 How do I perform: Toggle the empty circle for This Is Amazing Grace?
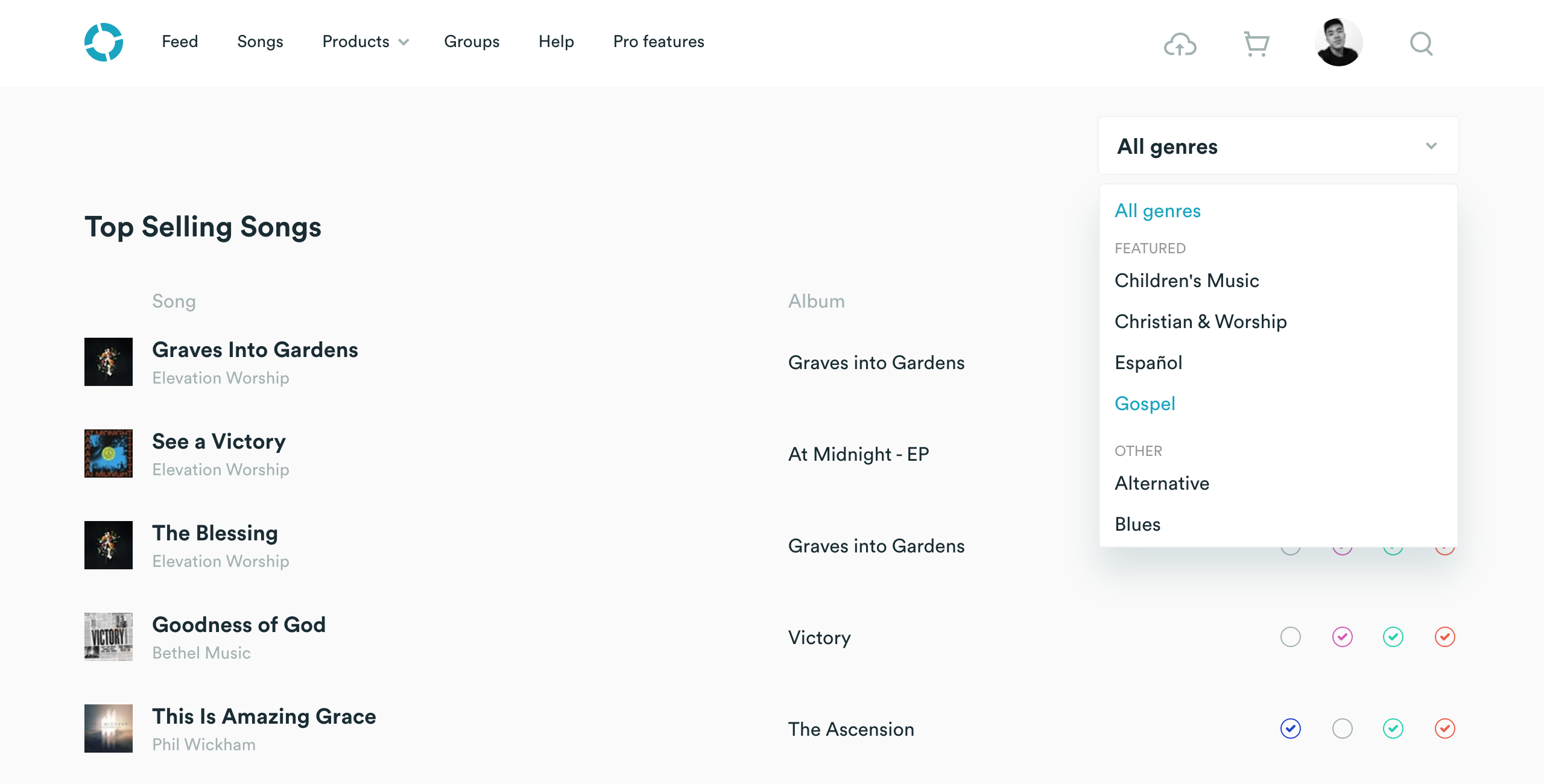1343,729
